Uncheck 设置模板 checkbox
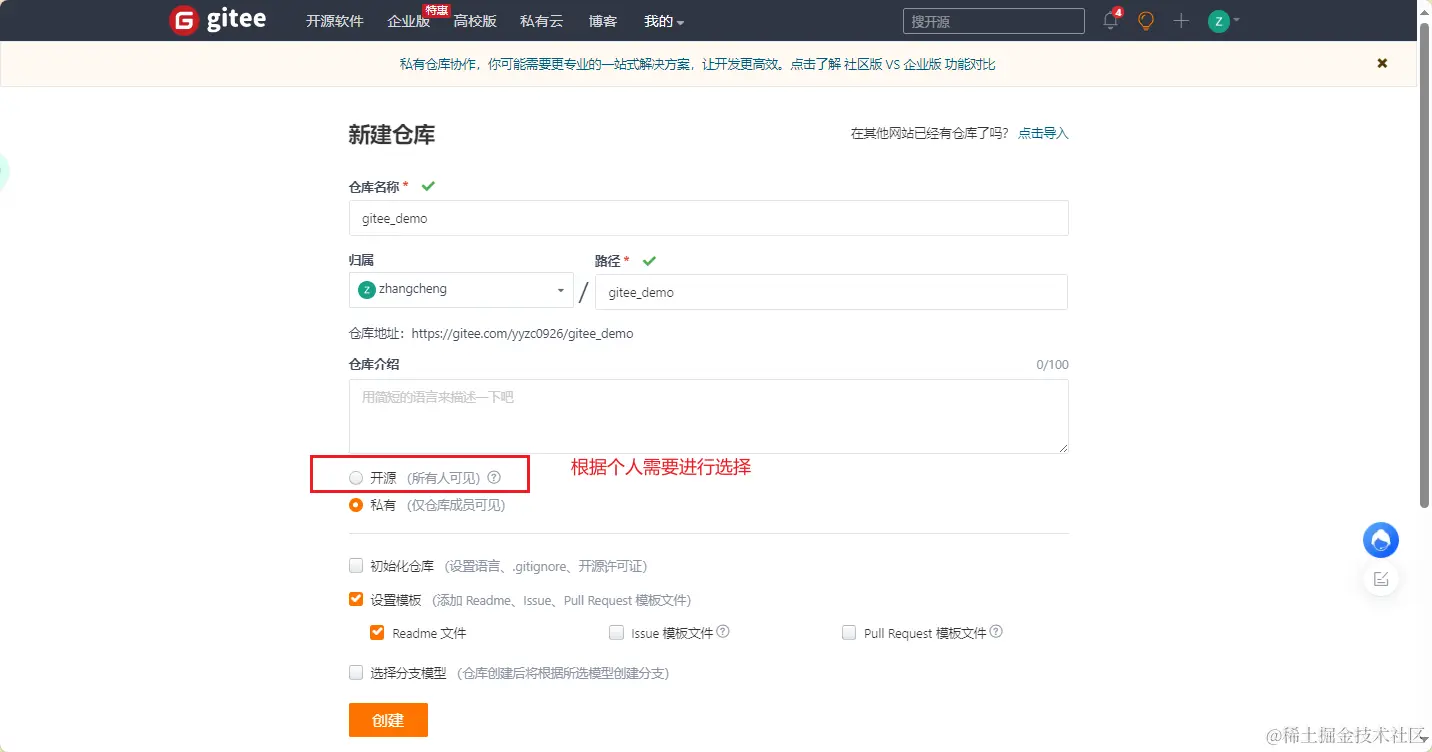Screen dimensions: 1432x752 coord(356,599)
